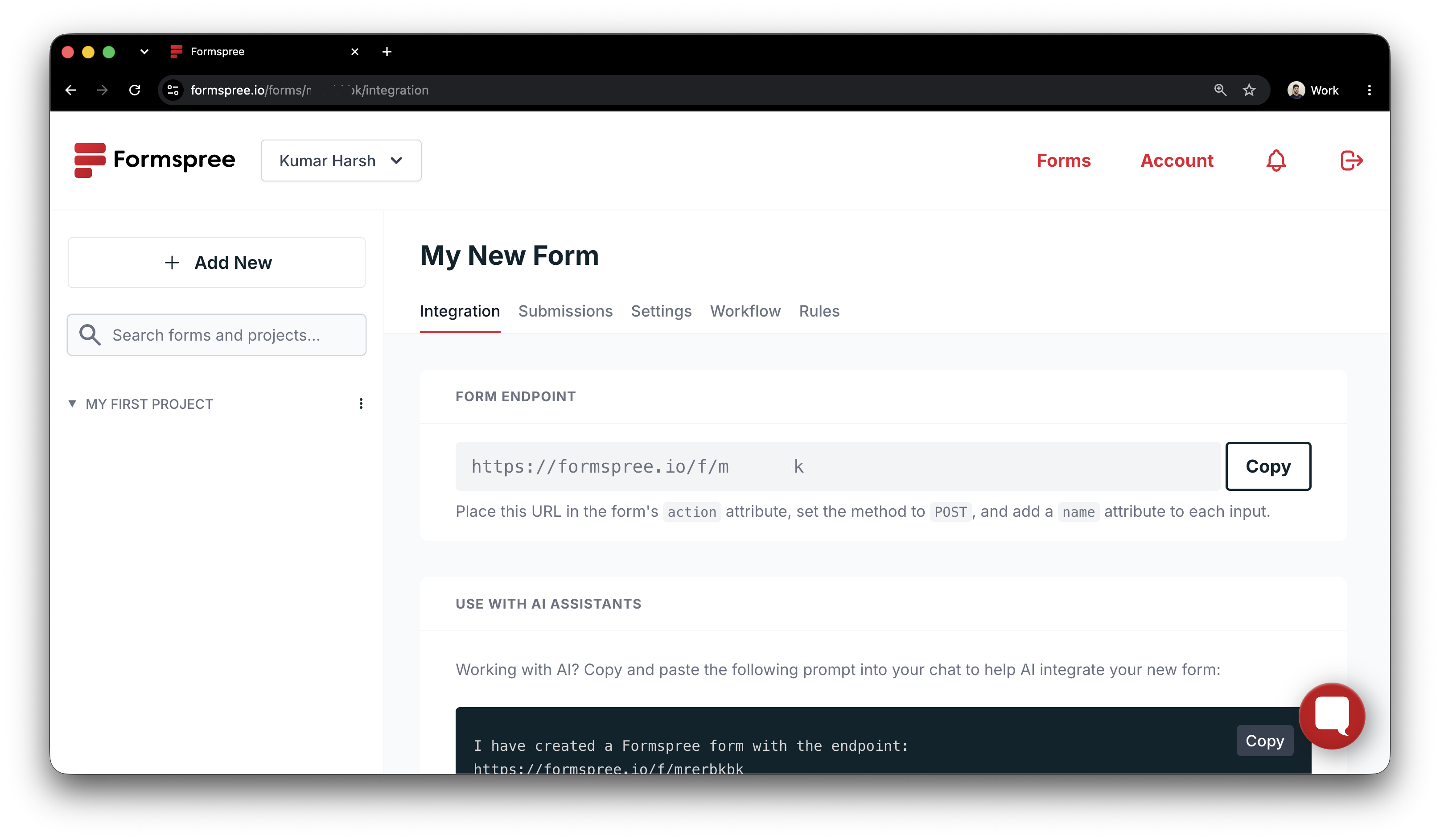Focus the Search forms and projects field

217,335
